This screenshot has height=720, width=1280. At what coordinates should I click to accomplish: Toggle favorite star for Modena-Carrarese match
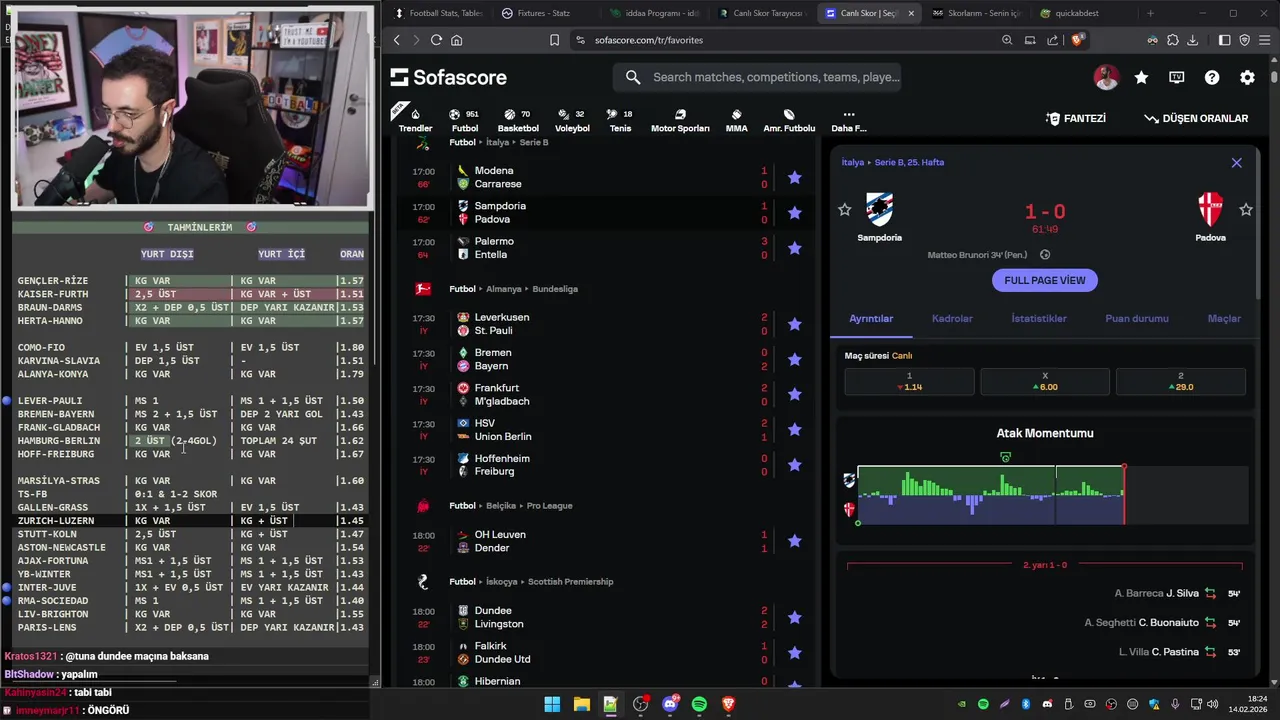pyautogui.click(x=794, y=177)
